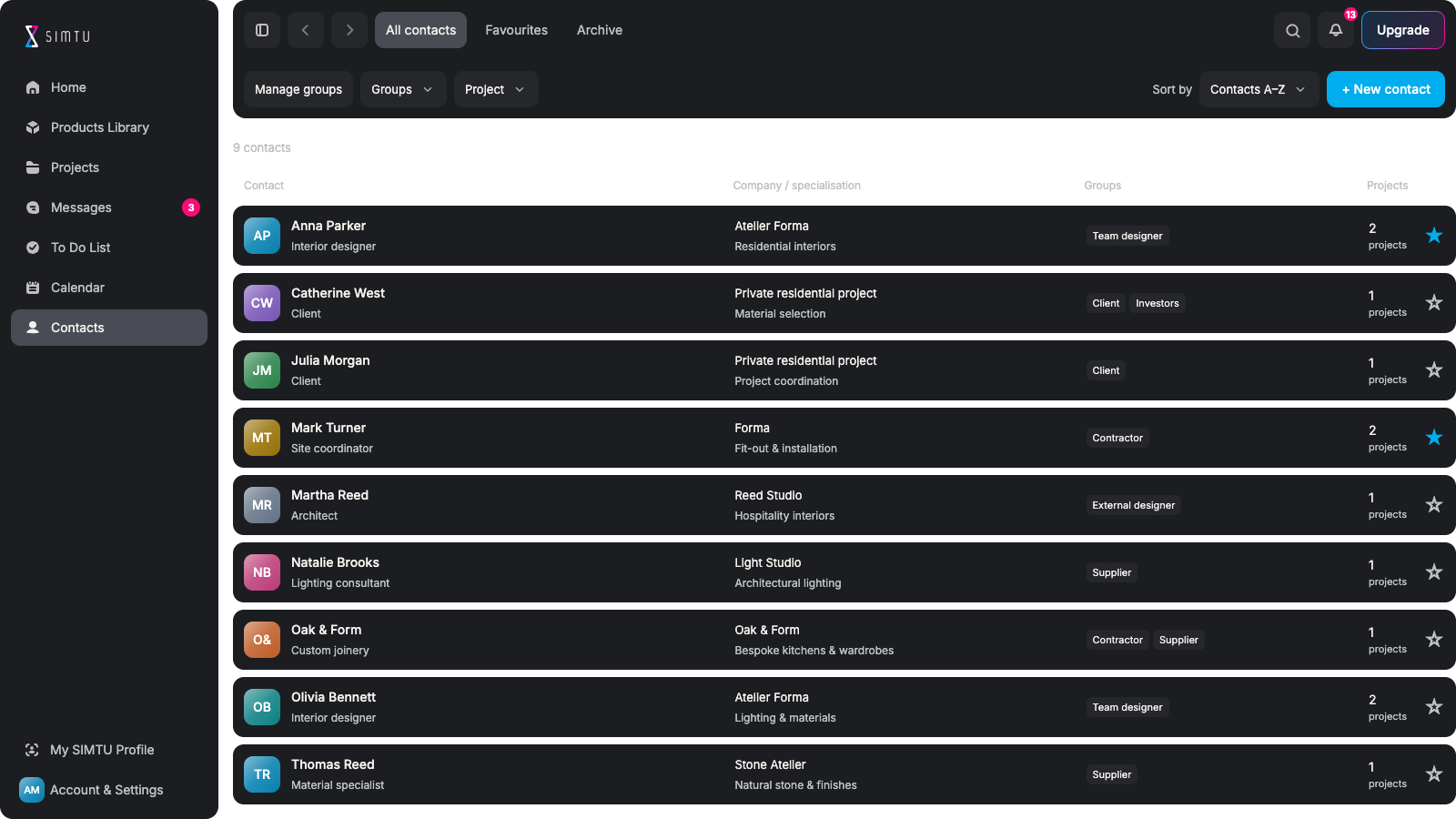Click the AP avatar for Anna Parker
1456x819 pixels.
(262, 236)
